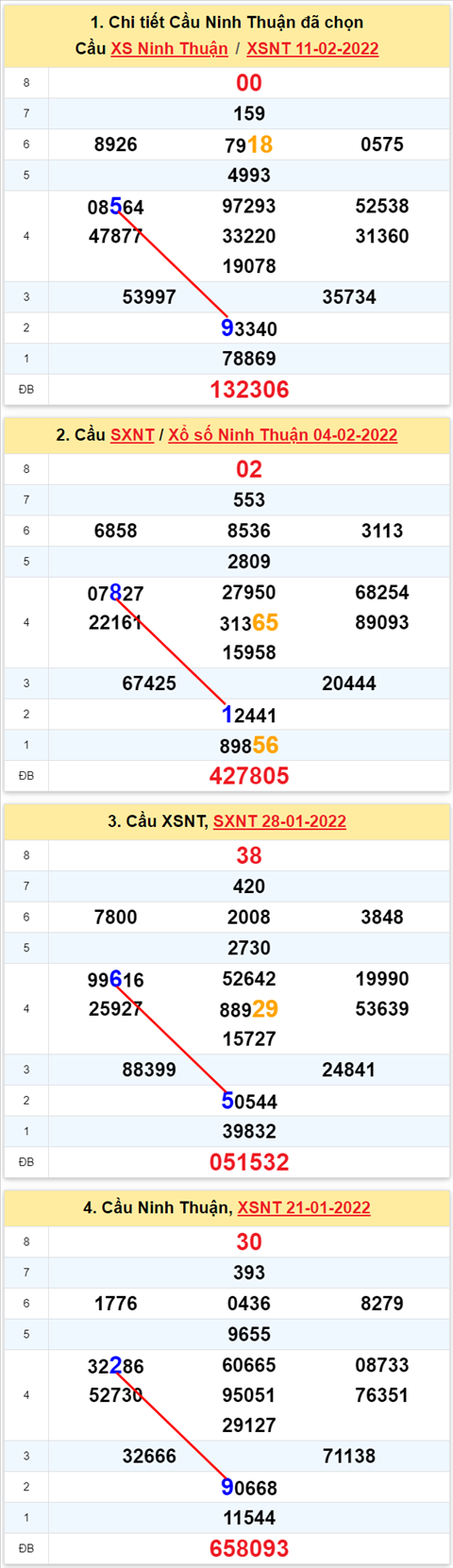Select second prize number 90668
The image size is (453, 1568).
[249, 1487]
